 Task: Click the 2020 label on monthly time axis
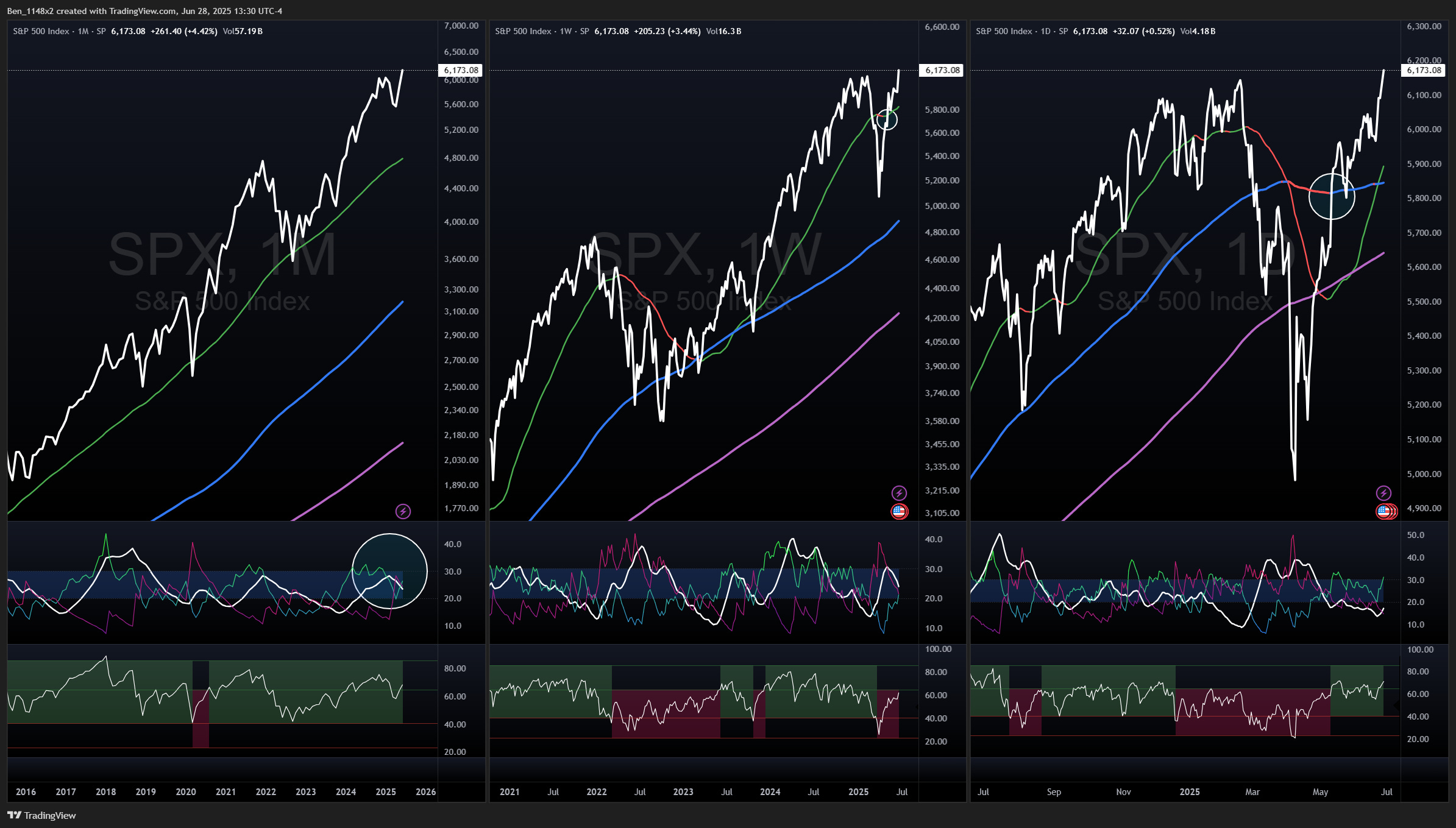click(x=186, y=791)
